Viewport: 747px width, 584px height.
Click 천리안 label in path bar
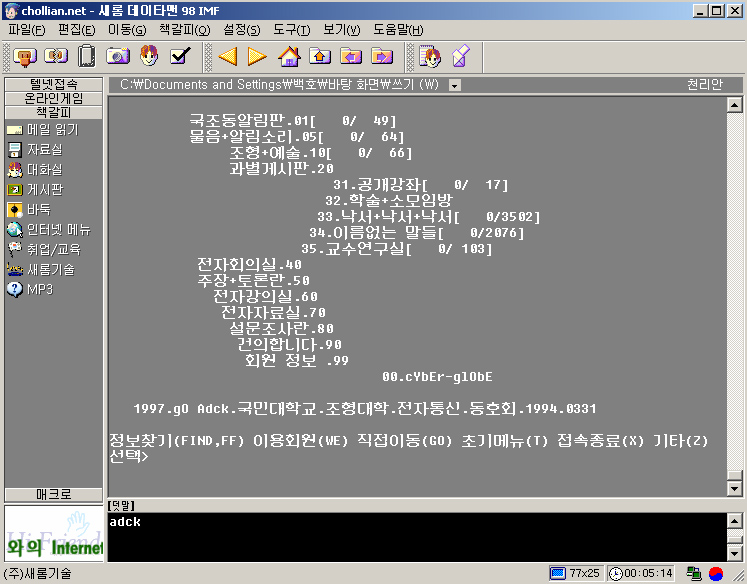click(x=705, y=85)
